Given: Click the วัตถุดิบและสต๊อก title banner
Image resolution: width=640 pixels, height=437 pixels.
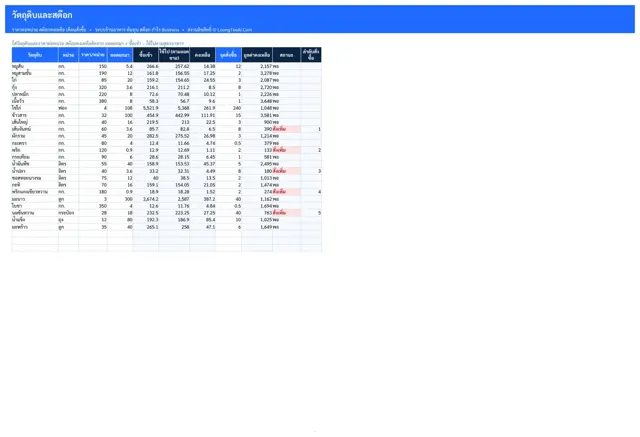Looking at the screenshot, I should click(320, 19).
